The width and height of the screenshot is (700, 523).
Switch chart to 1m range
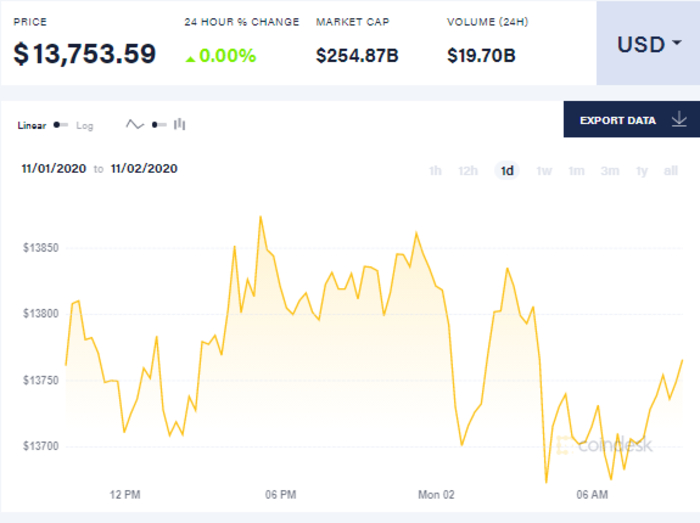click(576, 171)
